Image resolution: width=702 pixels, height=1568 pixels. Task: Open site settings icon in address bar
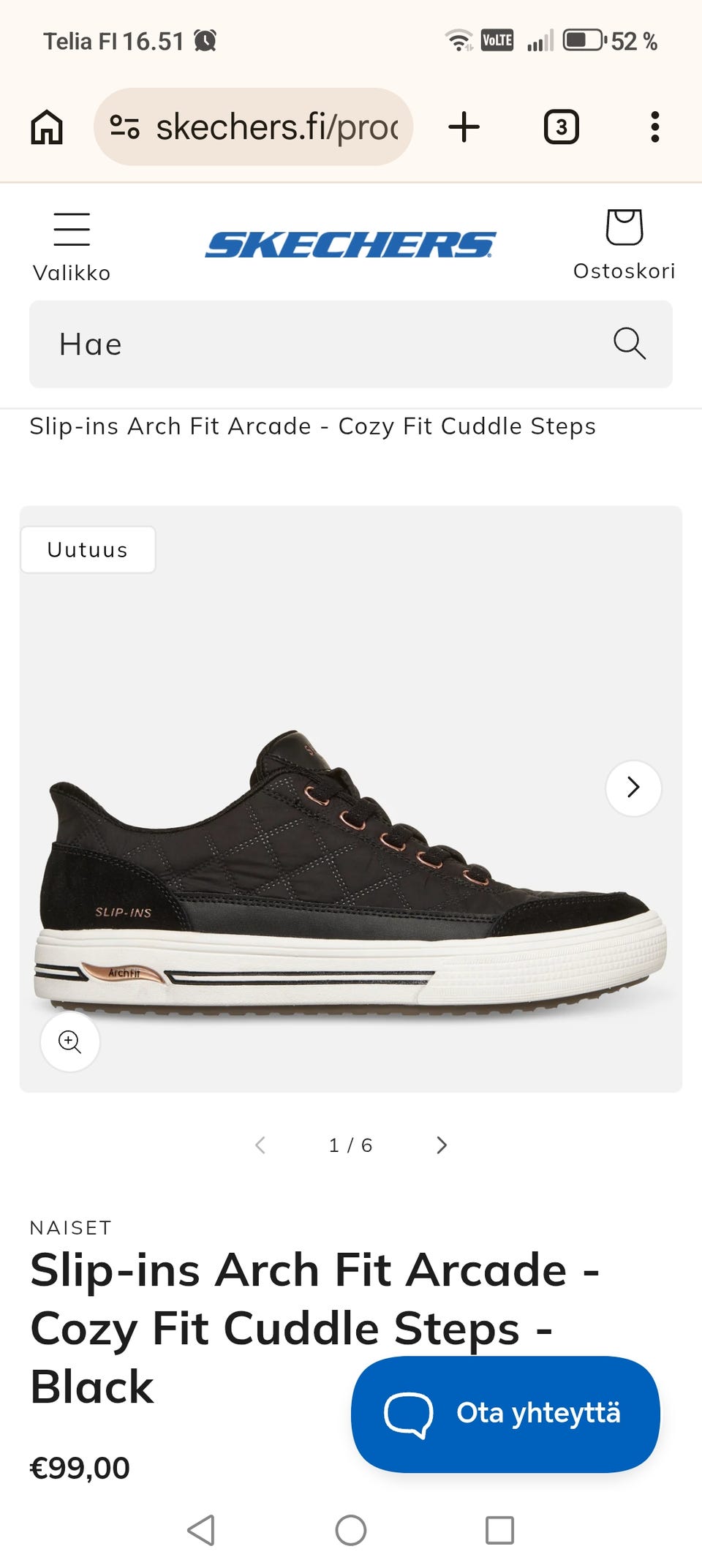point(124,127)
